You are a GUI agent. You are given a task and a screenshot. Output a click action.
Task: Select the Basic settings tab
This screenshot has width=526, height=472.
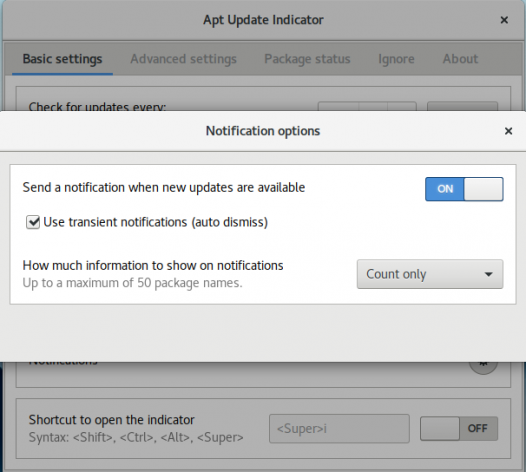(x=62, y=59)
